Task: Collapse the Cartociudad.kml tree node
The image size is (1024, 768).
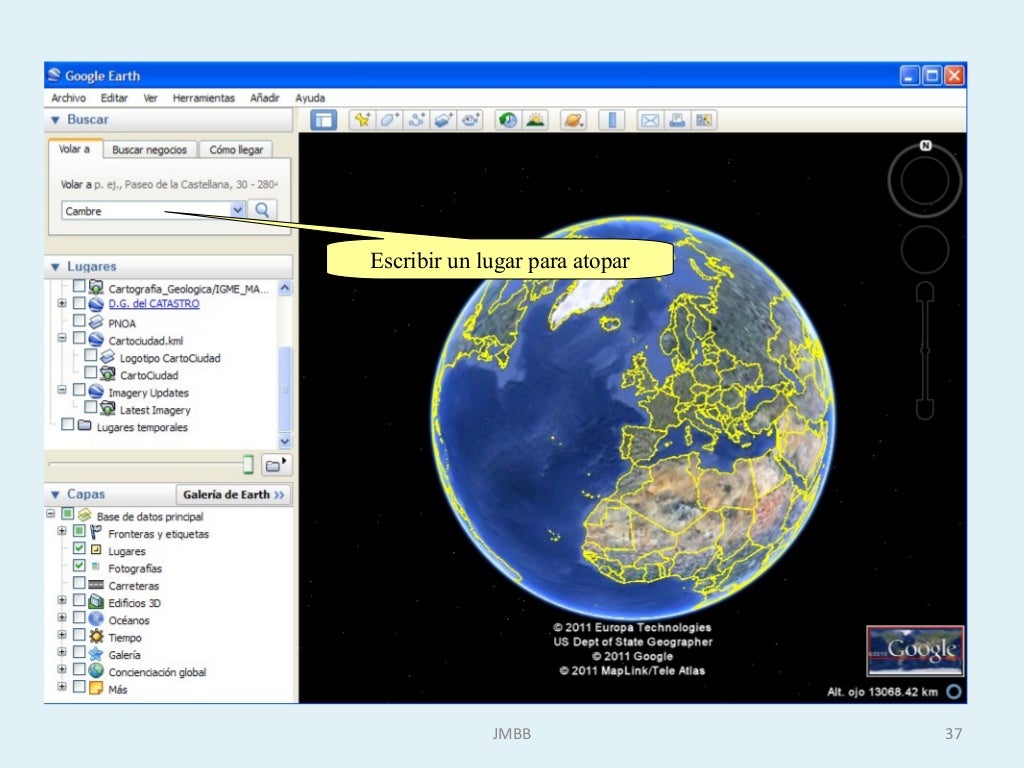Action: point(62,338)
